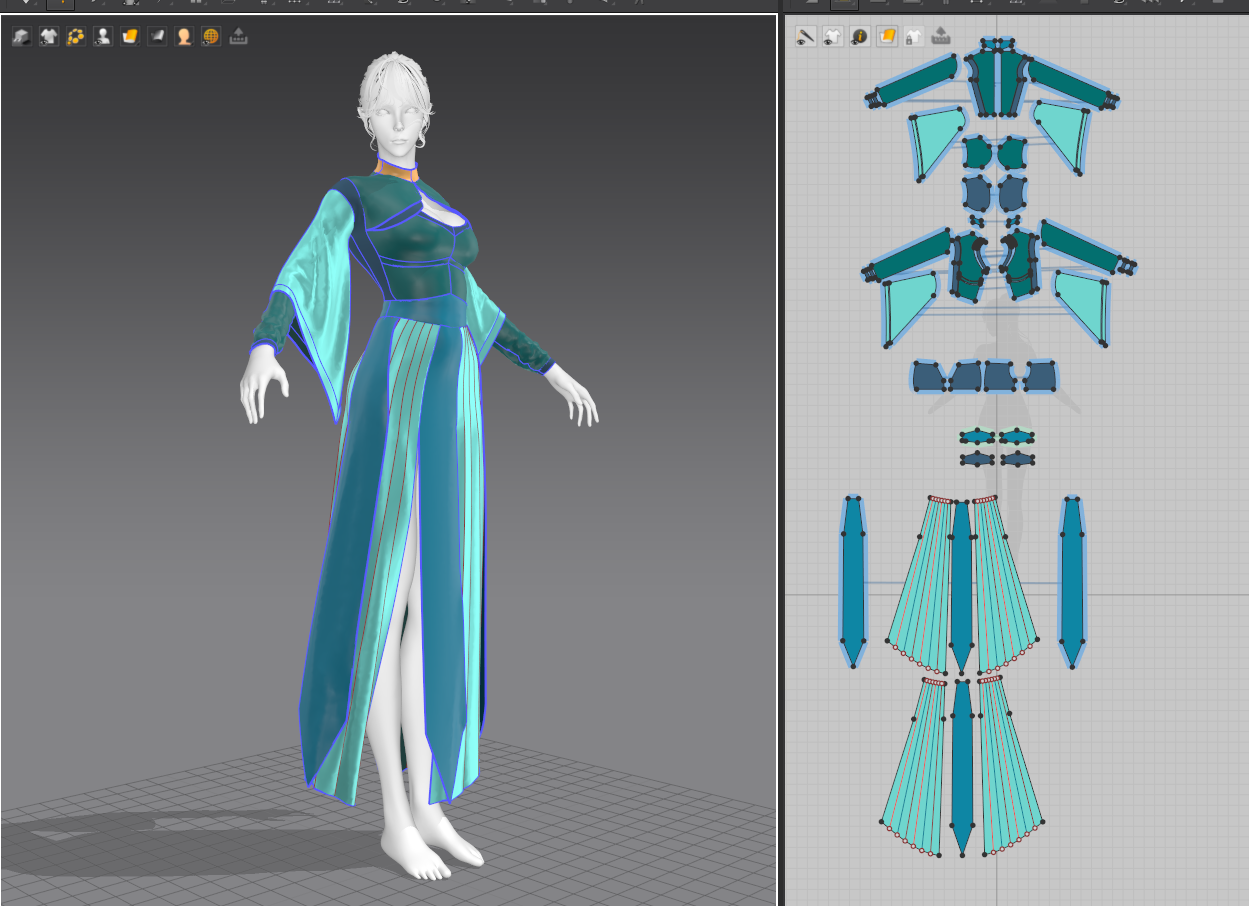1249x906 pixels.
Task: Open 3D simulation environment icon in 3D window
Action: (22, 37)
